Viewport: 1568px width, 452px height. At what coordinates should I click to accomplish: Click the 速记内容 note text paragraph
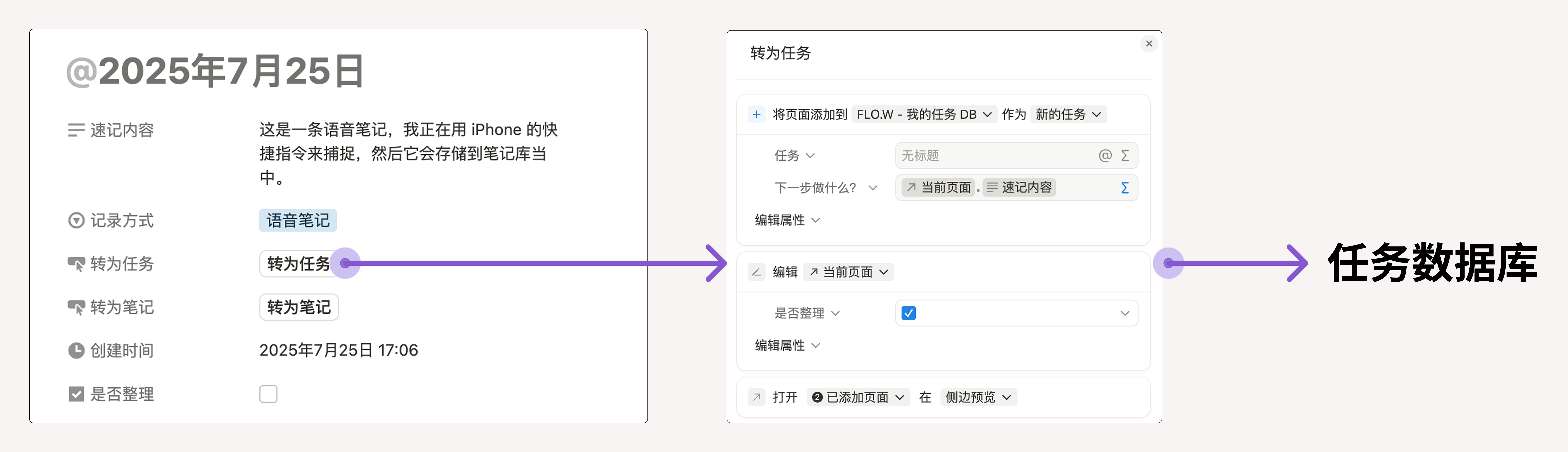(409, 153)
